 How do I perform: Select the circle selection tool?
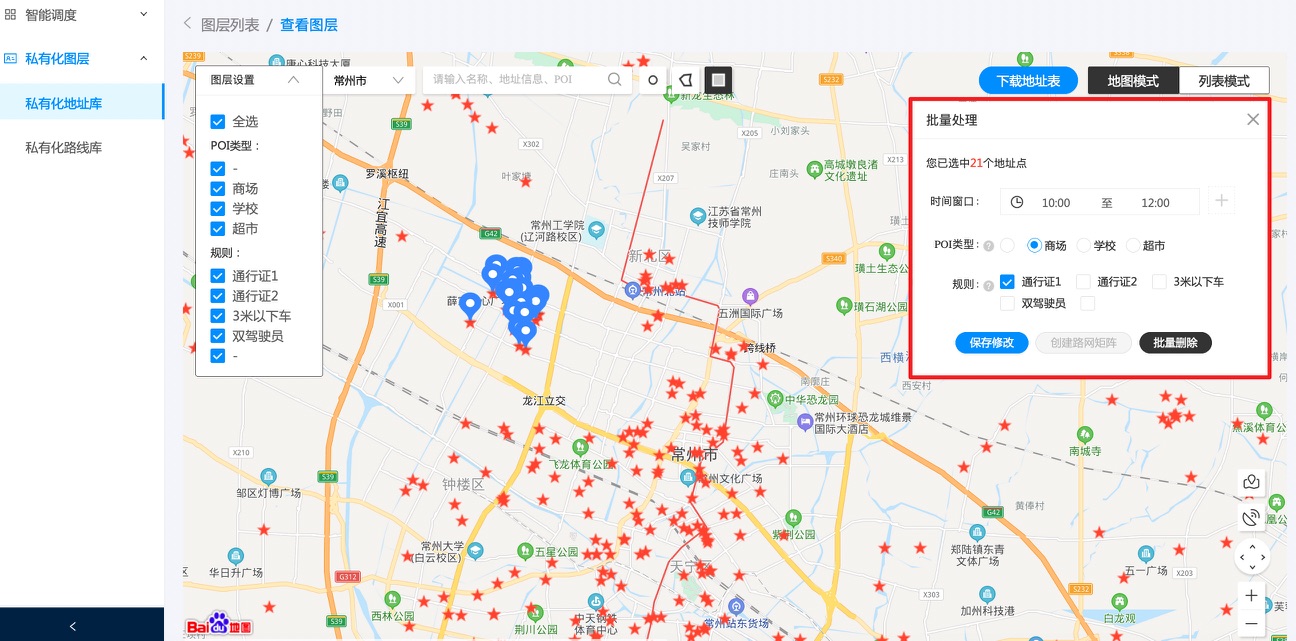coord(653,80)
